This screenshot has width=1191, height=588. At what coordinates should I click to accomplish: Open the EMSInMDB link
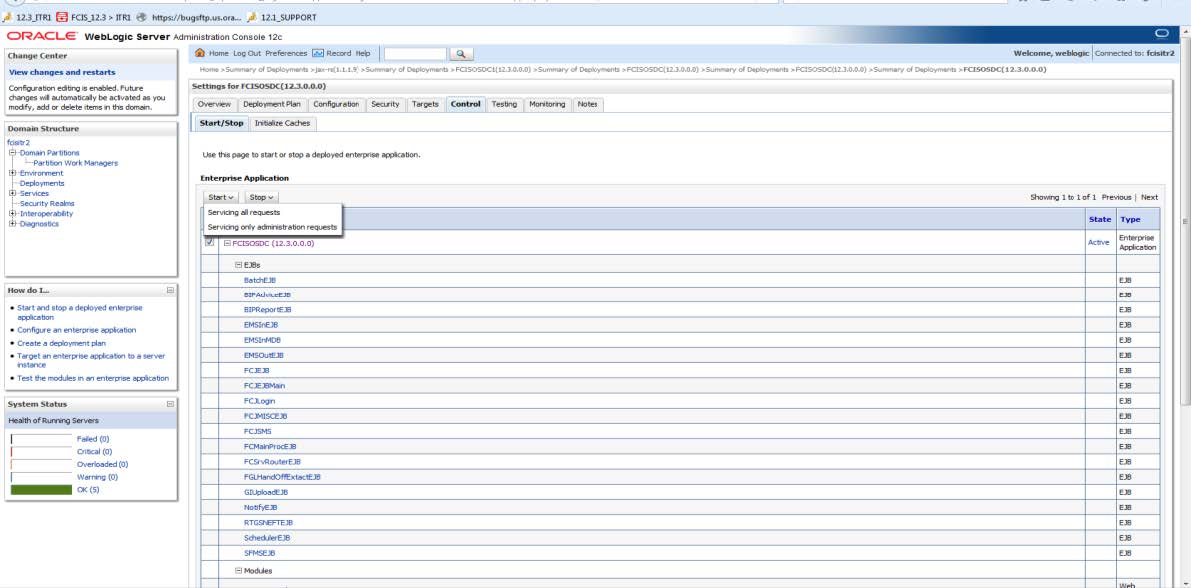[x=262, y=340]
